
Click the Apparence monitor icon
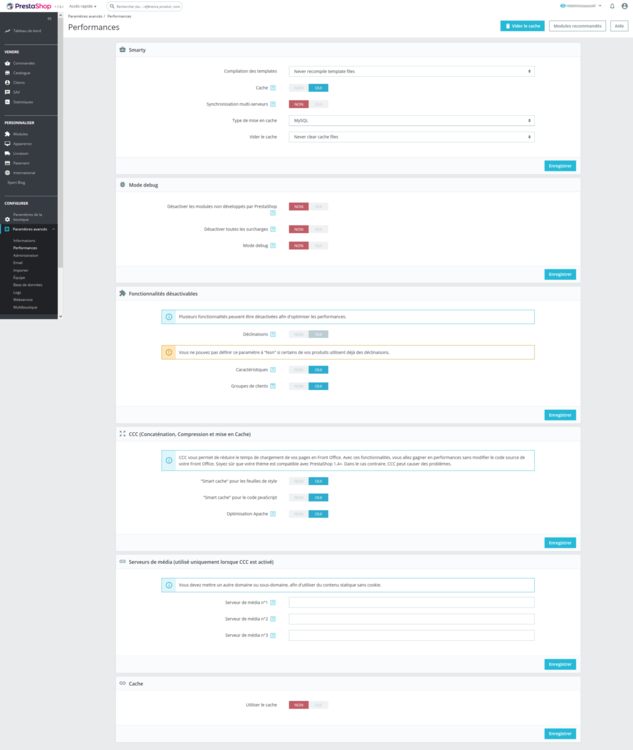tap(7, 143)
